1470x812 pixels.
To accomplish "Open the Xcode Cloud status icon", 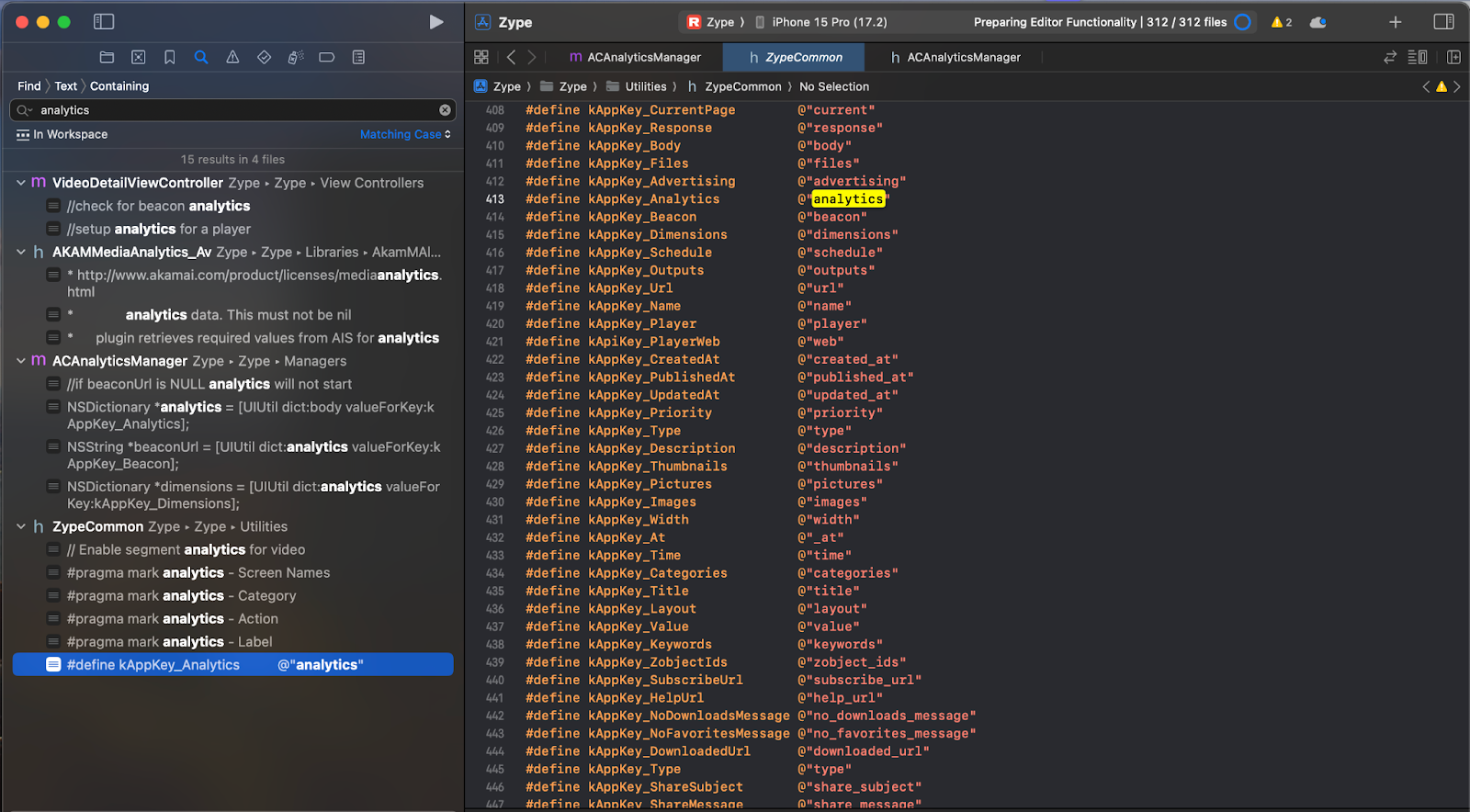I will (x=1317, y=22).
